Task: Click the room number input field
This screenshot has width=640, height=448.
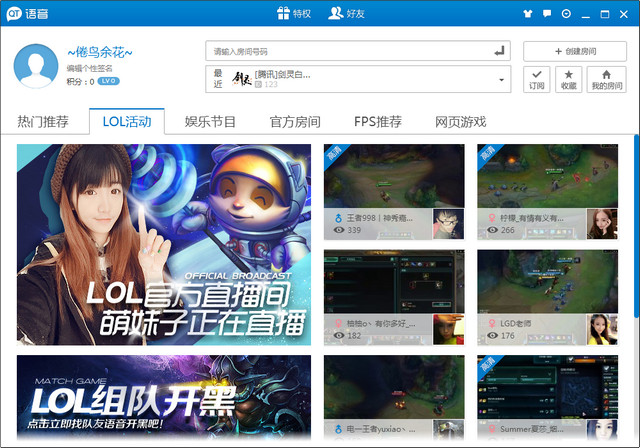Action: [358, 51]
